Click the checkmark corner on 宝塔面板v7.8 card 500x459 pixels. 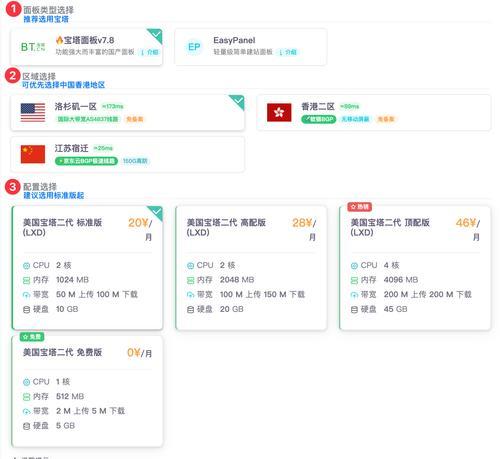click(x=156, y=35)
